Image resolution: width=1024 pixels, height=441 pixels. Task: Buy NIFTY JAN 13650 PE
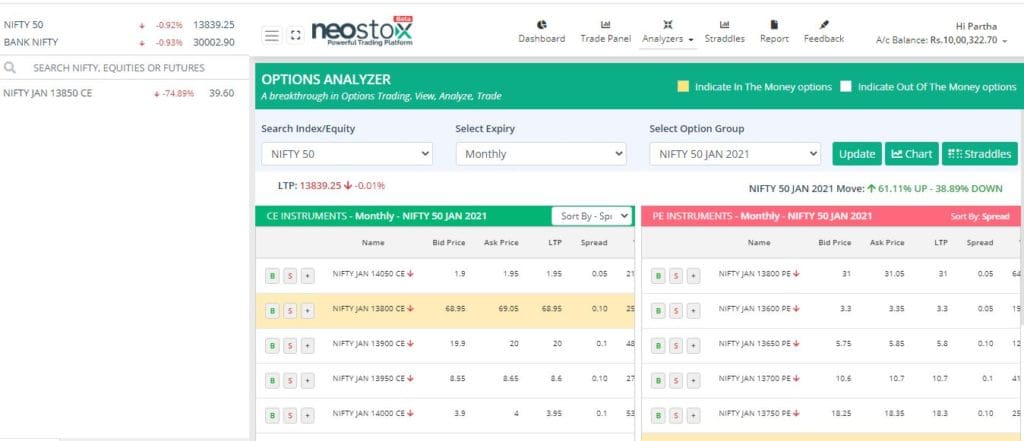pyautogui.click(x=658, y=345)
